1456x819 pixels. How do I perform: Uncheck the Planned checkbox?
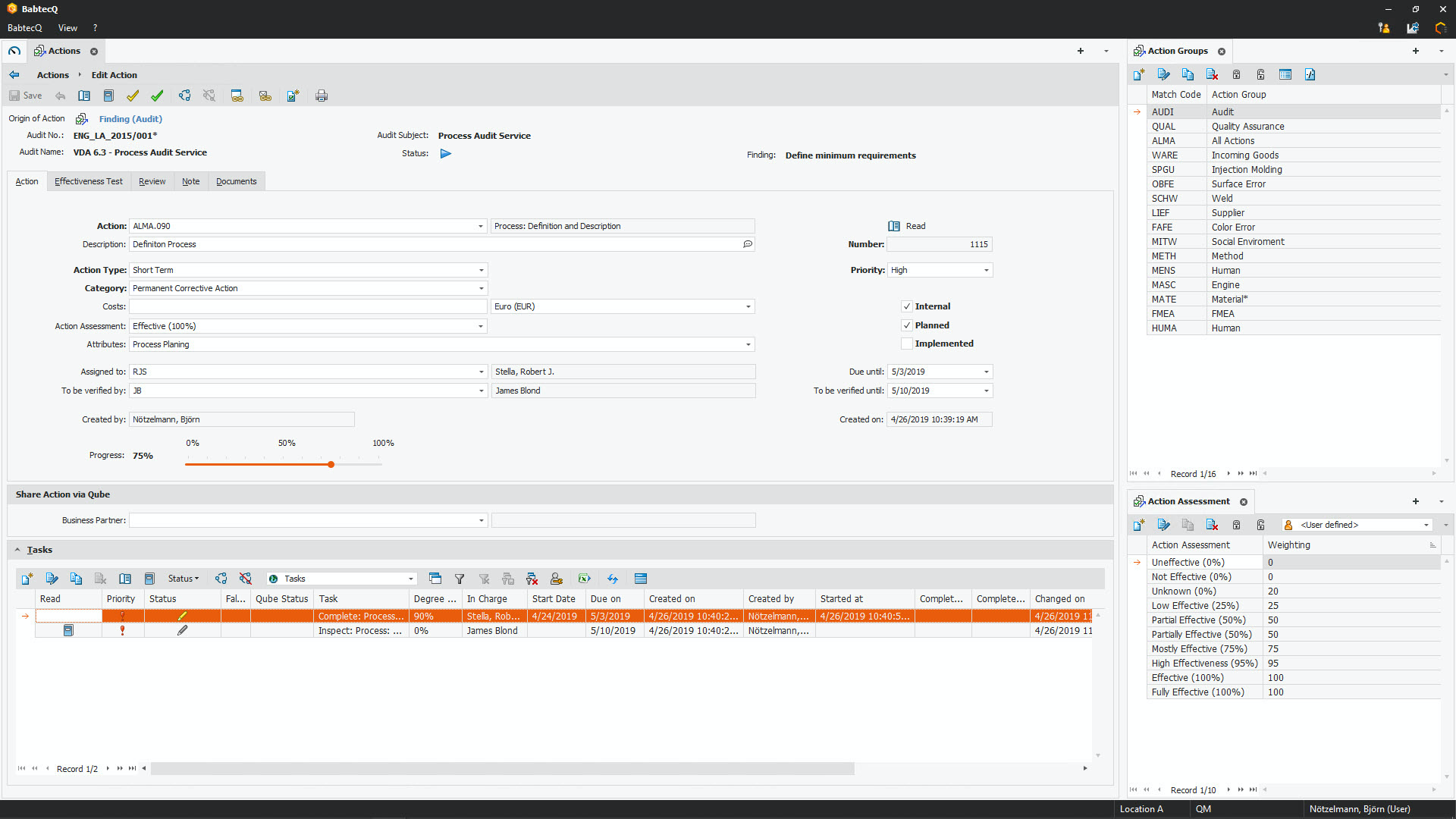(906, 325)
